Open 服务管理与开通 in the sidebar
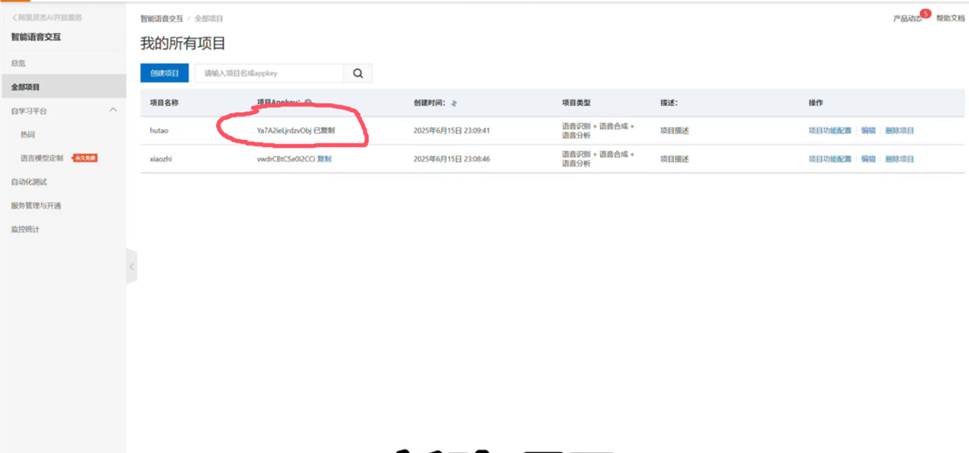The image size is (969, 453). (x=36, y=206)
